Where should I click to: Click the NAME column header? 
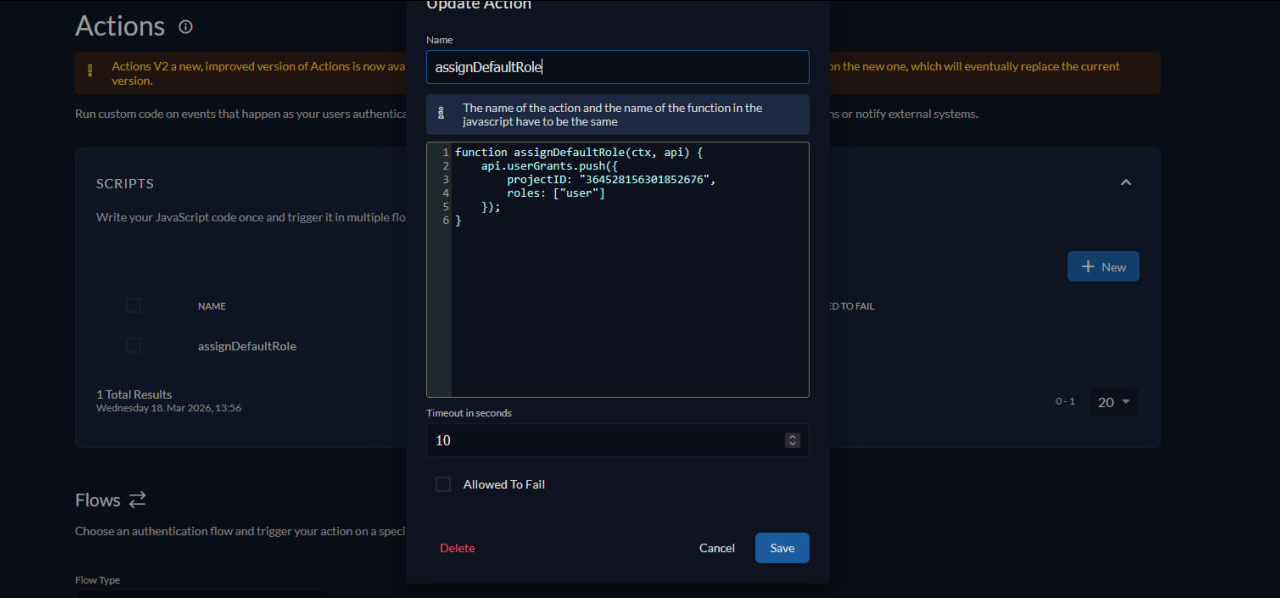tap(212, 306)
